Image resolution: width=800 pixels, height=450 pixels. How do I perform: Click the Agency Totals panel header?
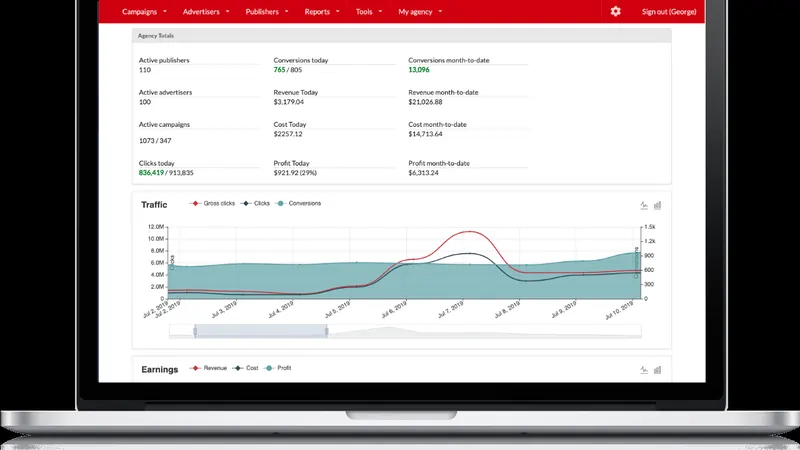(x=402, y=36)
